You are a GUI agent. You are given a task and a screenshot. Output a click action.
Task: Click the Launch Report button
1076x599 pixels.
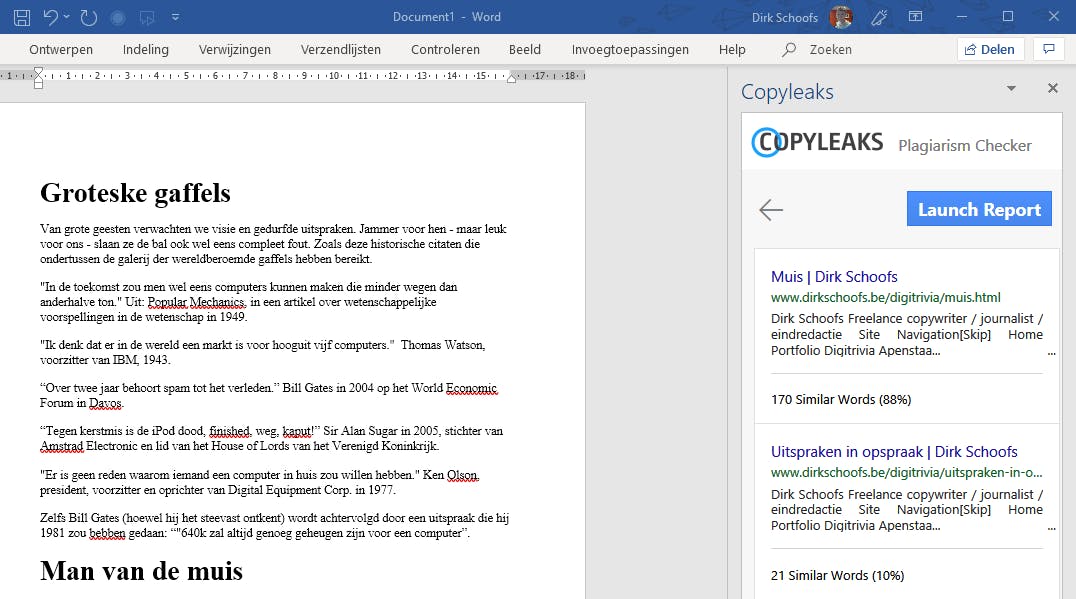[x=979, y=209]
